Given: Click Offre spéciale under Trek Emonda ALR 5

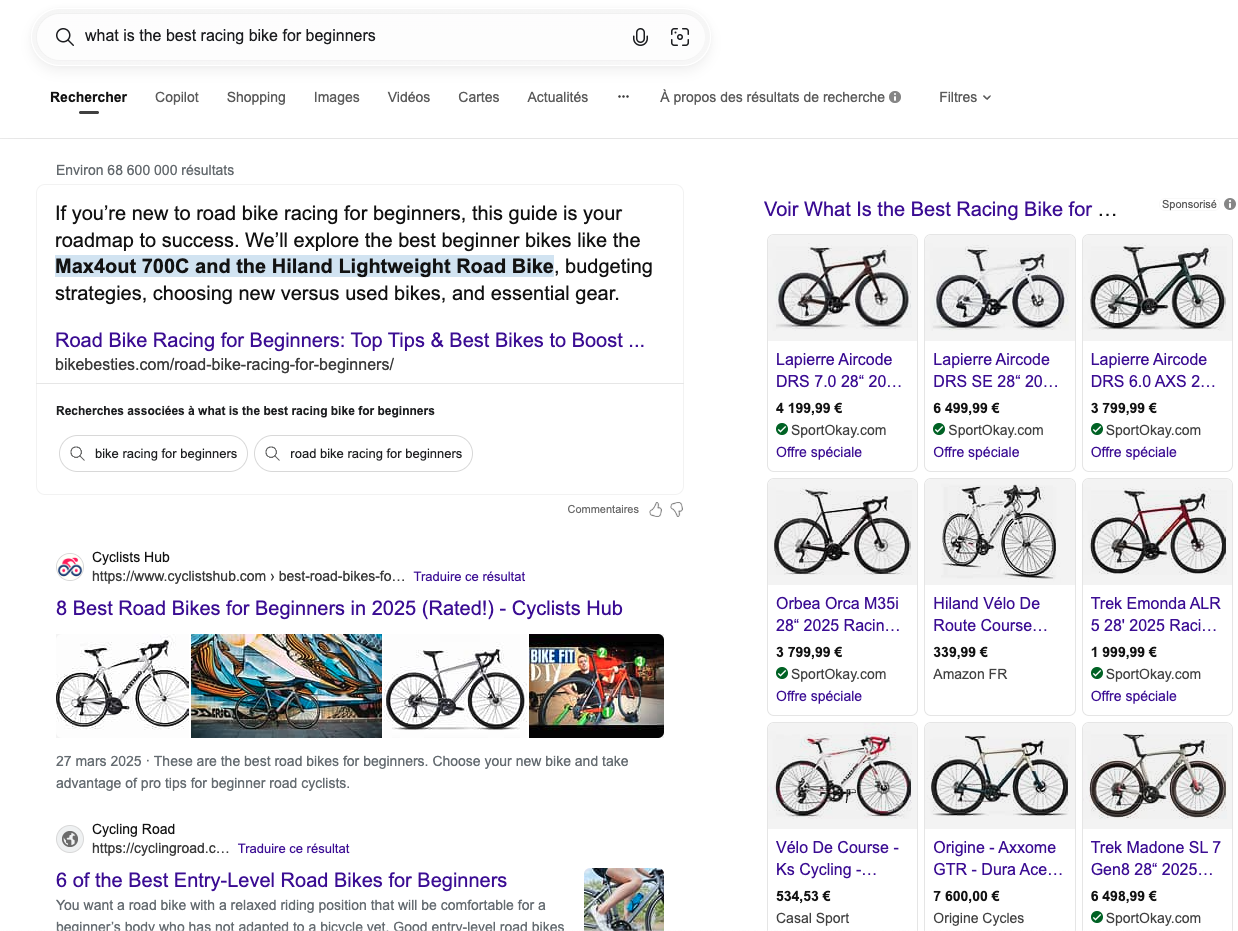Looking at the screenshot, I should tap(1133, 696).
